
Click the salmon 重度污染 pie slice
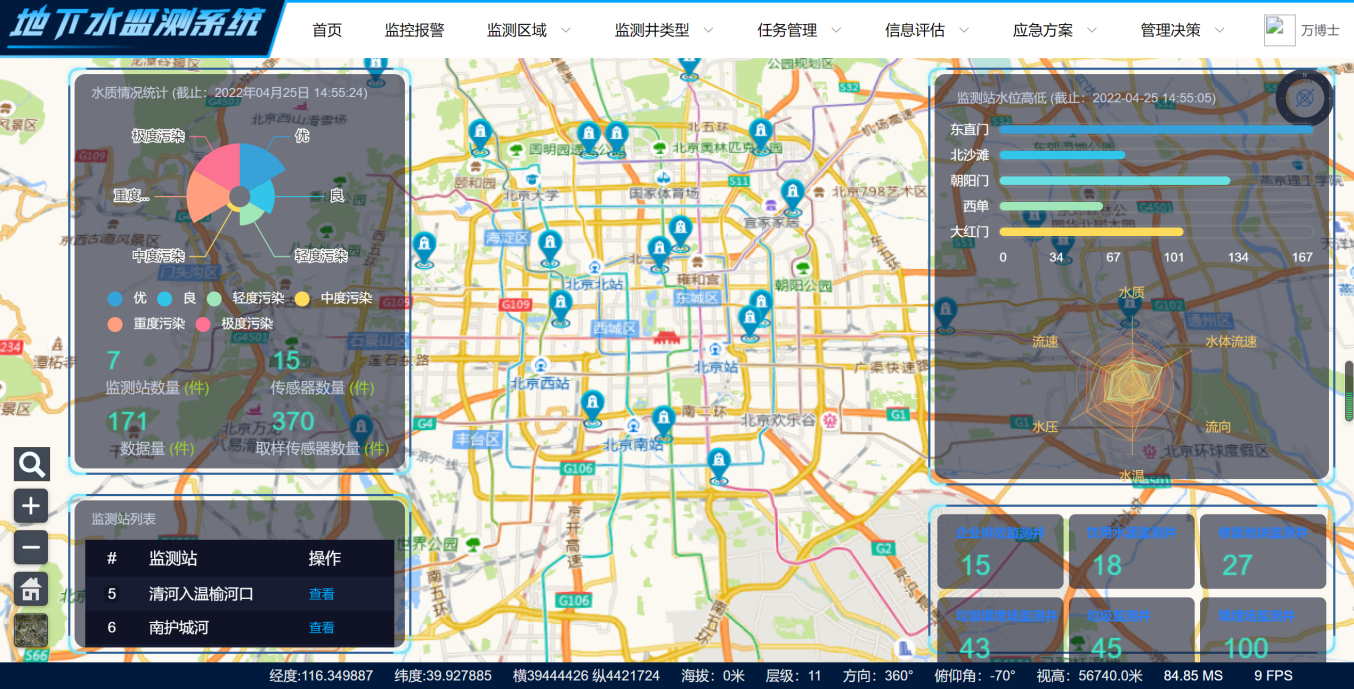(206, 197)
